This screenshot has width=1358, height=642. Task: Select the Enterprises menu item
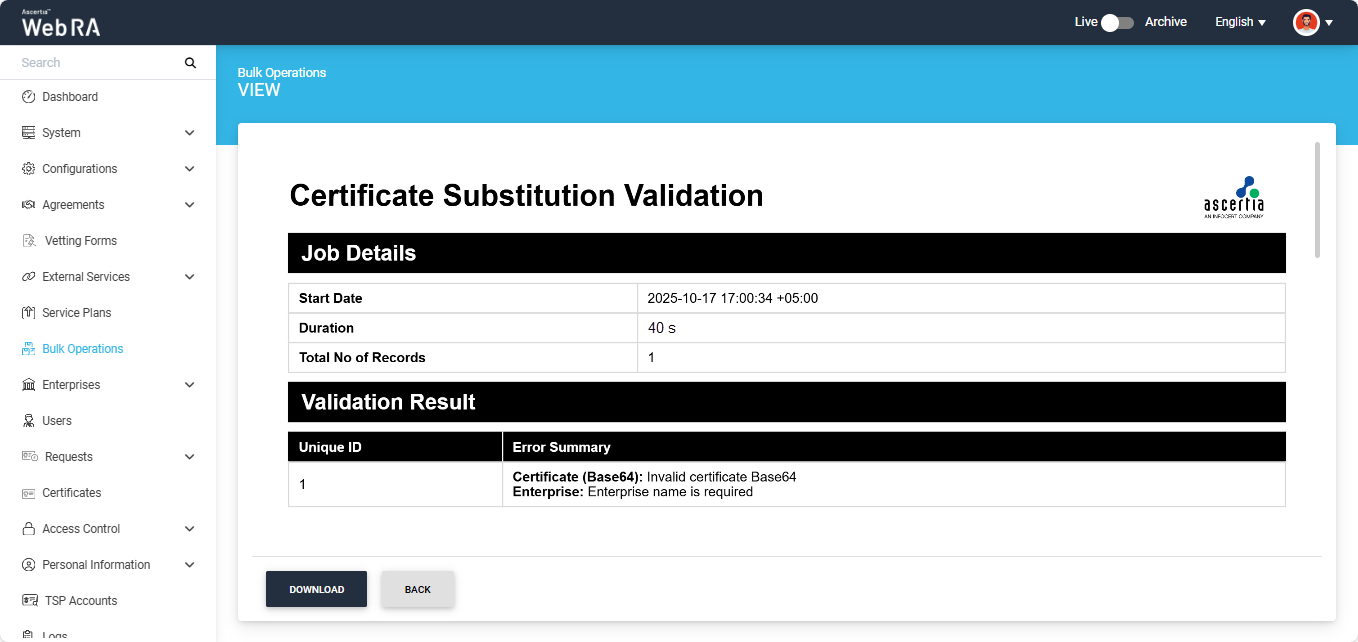[x=71, y=385]
